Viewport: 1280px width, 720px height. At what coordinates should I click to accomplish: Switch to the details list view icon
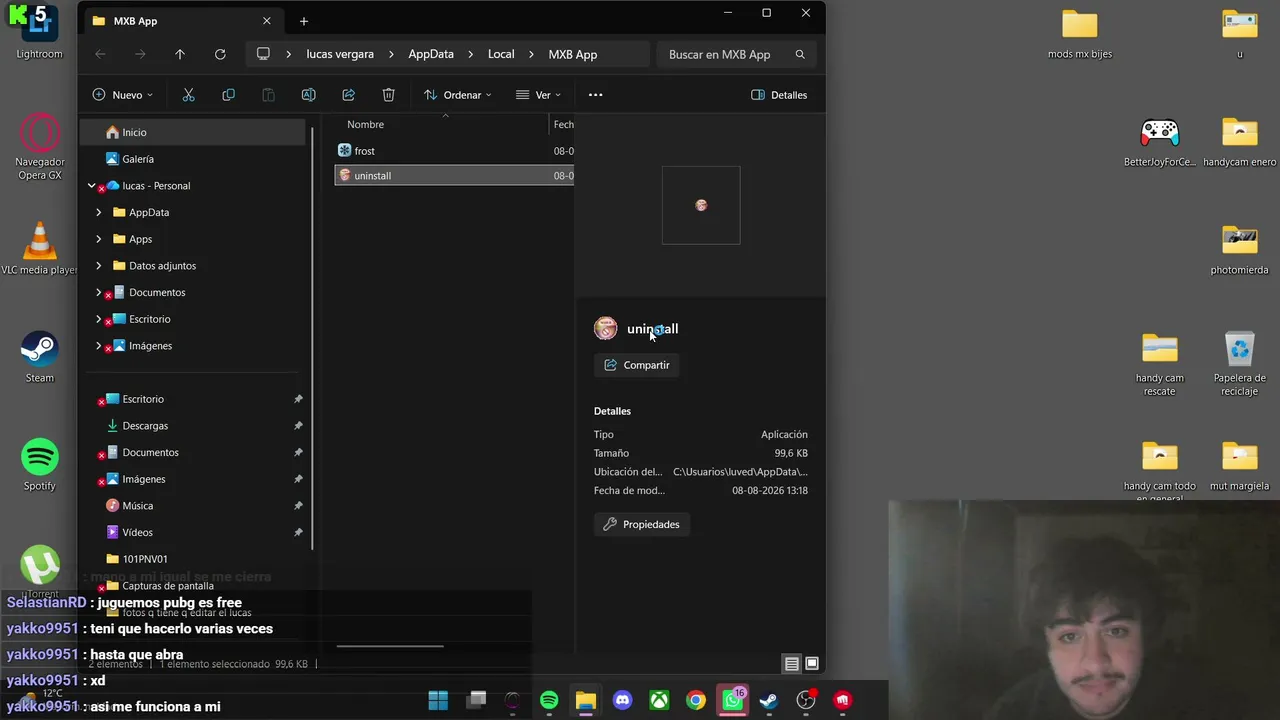point(791,664)
